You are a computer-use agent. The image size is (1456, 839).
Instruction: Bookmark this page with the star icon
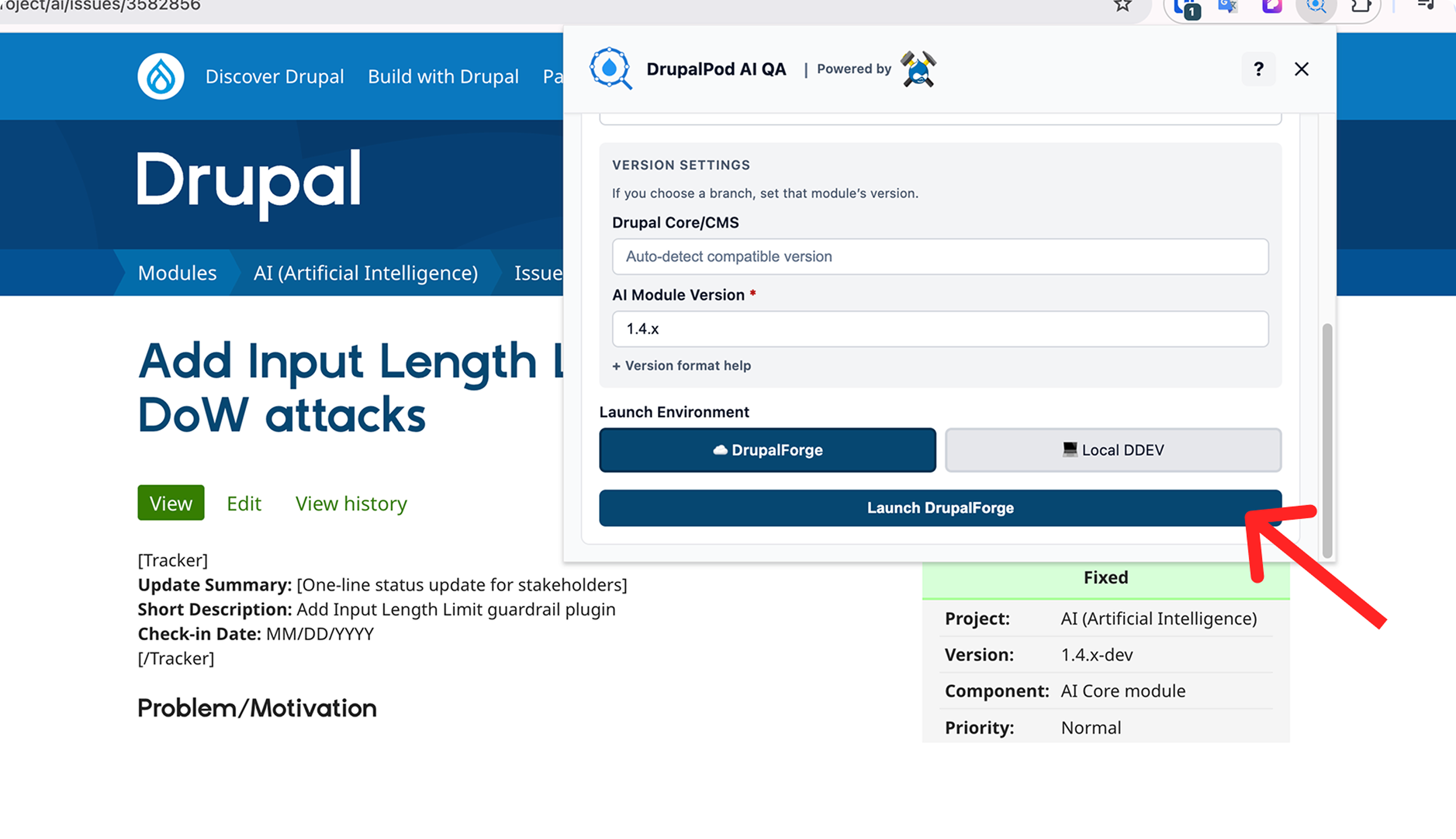(x=1123, y=5)
